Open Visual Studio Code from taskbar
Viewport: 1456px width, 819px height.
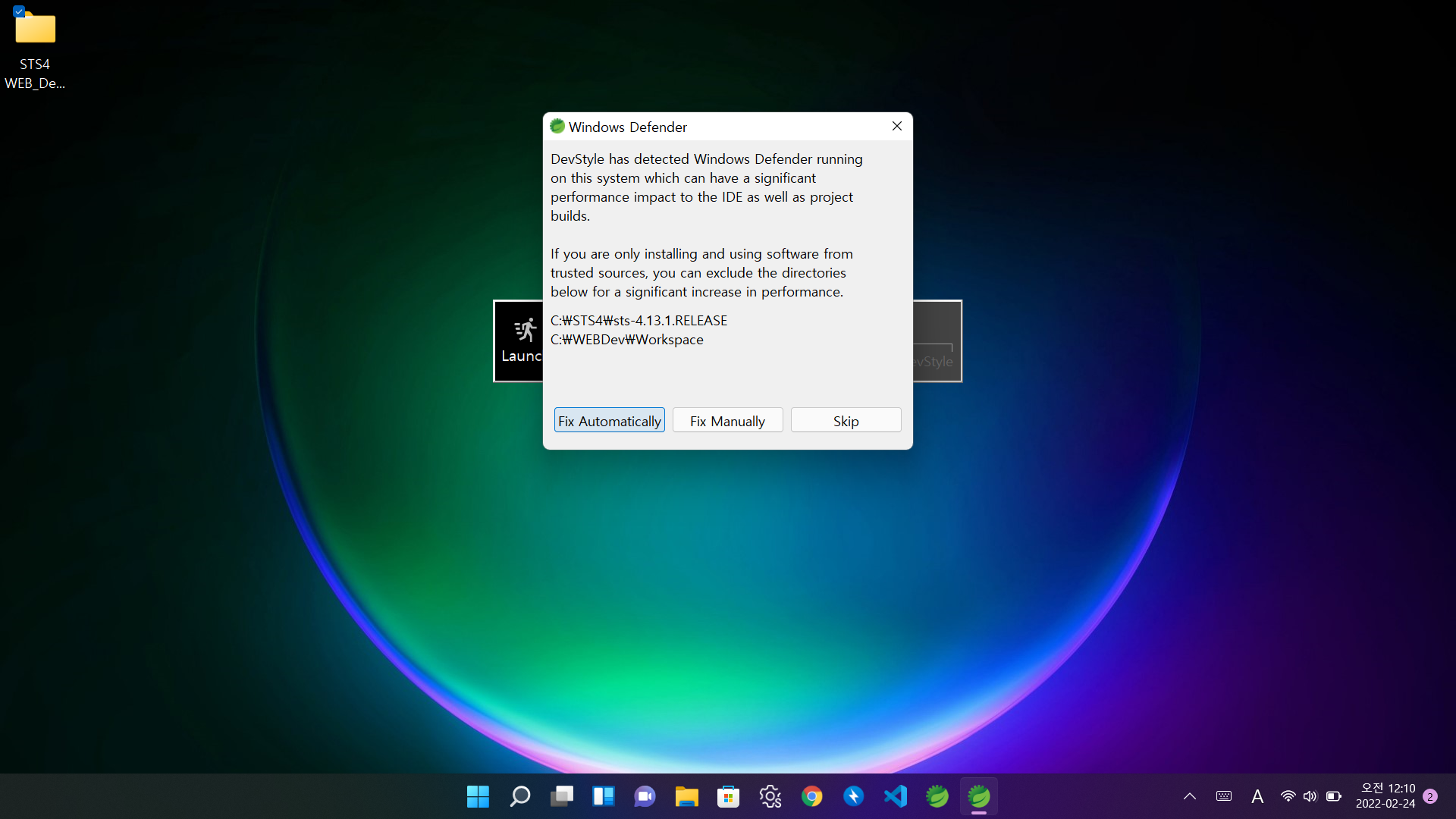(x=896, y=796)
